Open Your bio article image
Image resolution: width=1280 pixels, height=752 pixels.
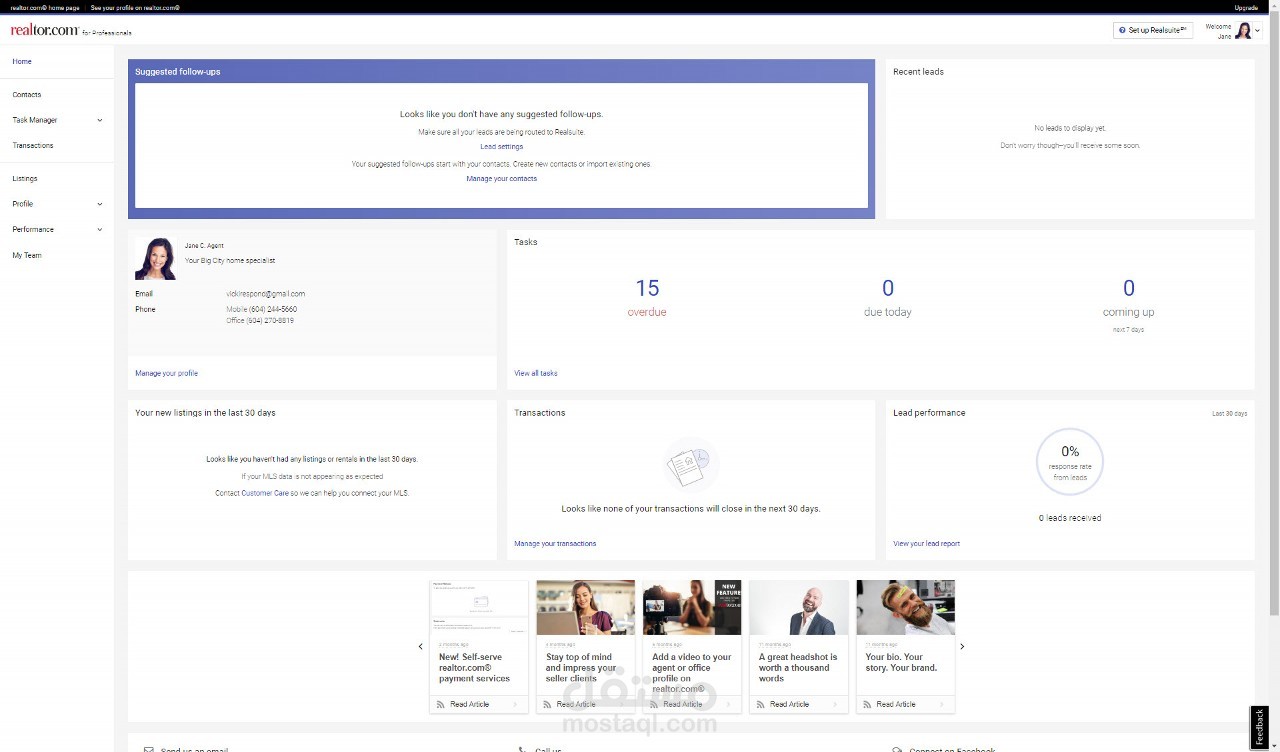click(906, 607)
